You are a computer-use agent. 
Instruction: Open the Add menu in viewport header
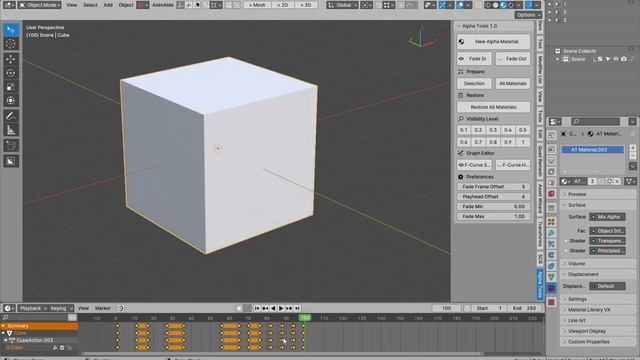point(108,5)
